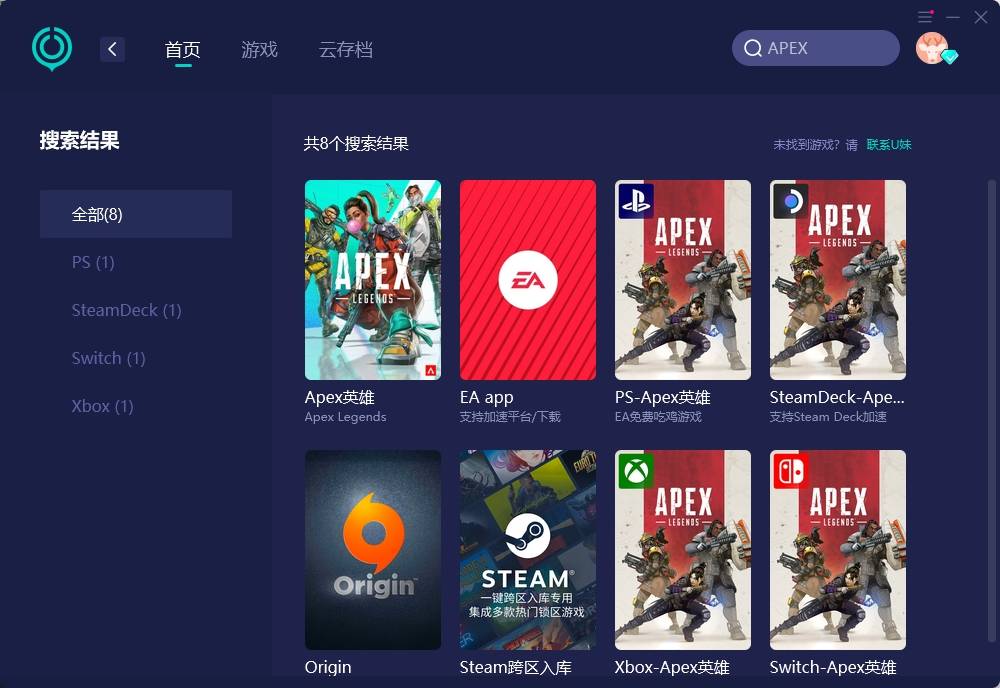Click the EA logo circle
This screenshot has height=688, width=1000.
click(x=528, y=280)
